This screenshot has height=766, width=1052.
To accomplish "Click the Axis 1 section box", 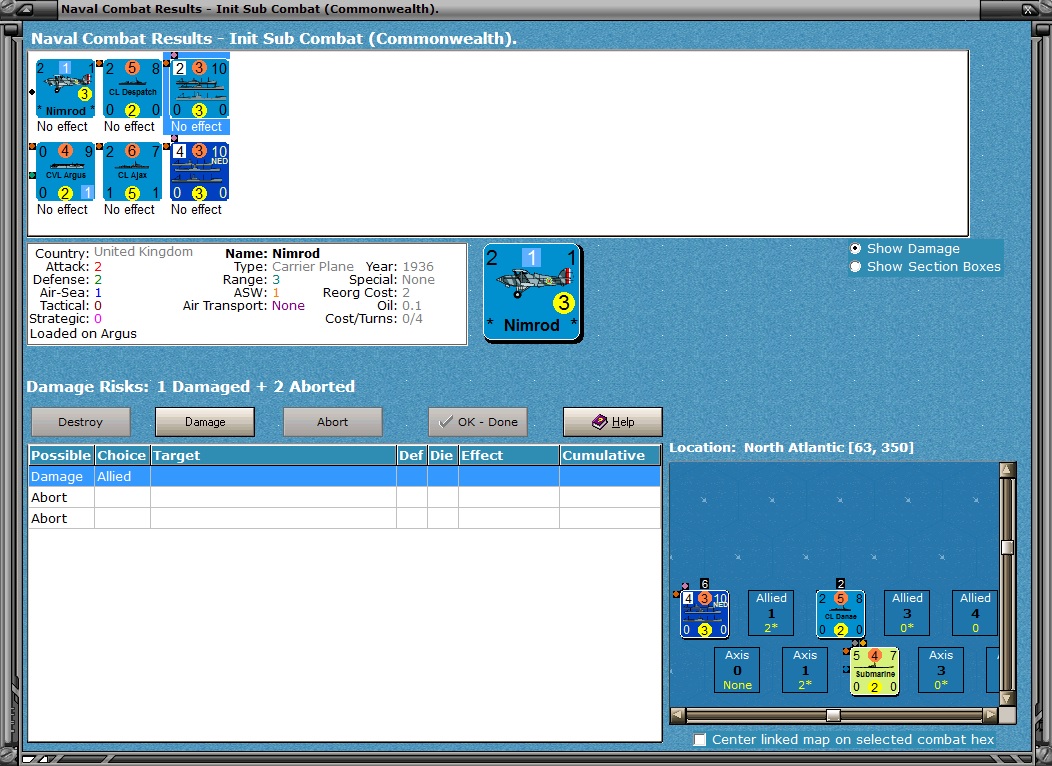I will [x=805, y=670].
